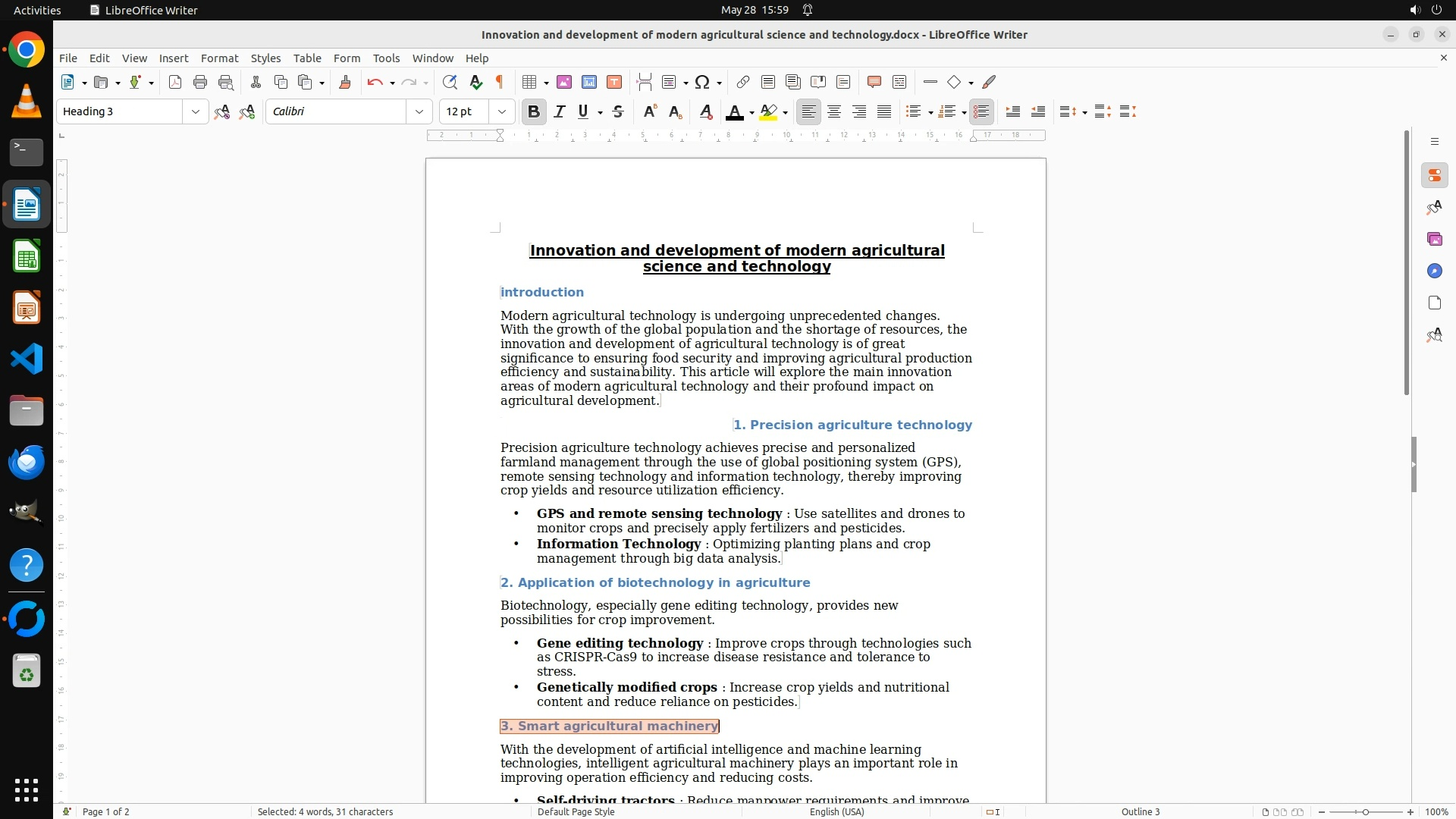This screenshot has width=1456, height=819.
Task: Click the zoom slider in status bar
Action: point(1365,811)
